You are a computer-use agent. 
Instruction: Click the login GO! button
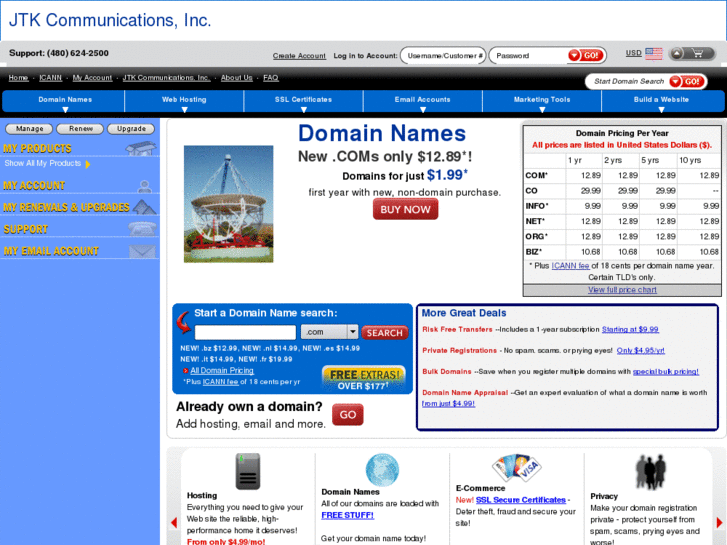coord(586,55)
